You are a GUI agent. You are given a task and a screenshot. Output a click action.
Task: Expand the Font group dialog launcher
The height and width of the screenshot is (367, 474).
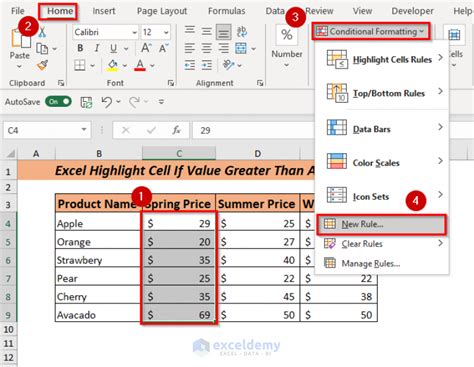coord(171,83)
